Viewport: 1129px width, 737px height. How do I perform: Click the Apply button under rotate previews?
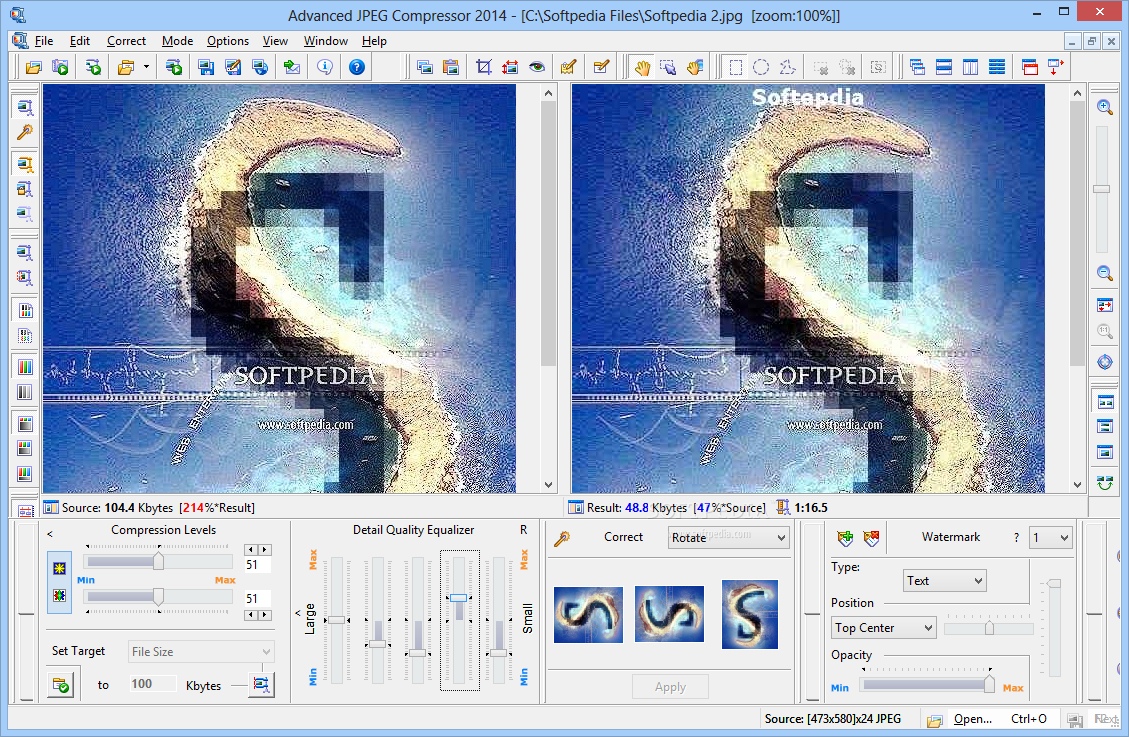[670, 687]
